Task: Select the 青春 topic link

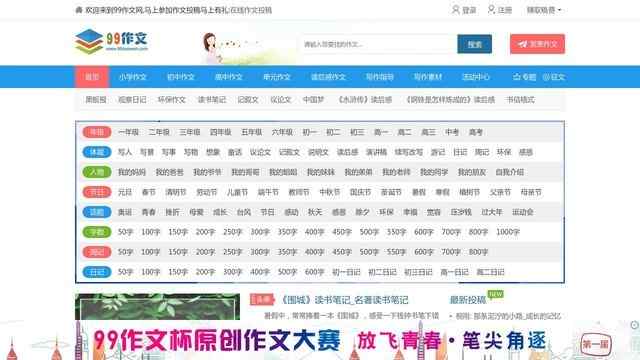Action: tap(149, 212)
